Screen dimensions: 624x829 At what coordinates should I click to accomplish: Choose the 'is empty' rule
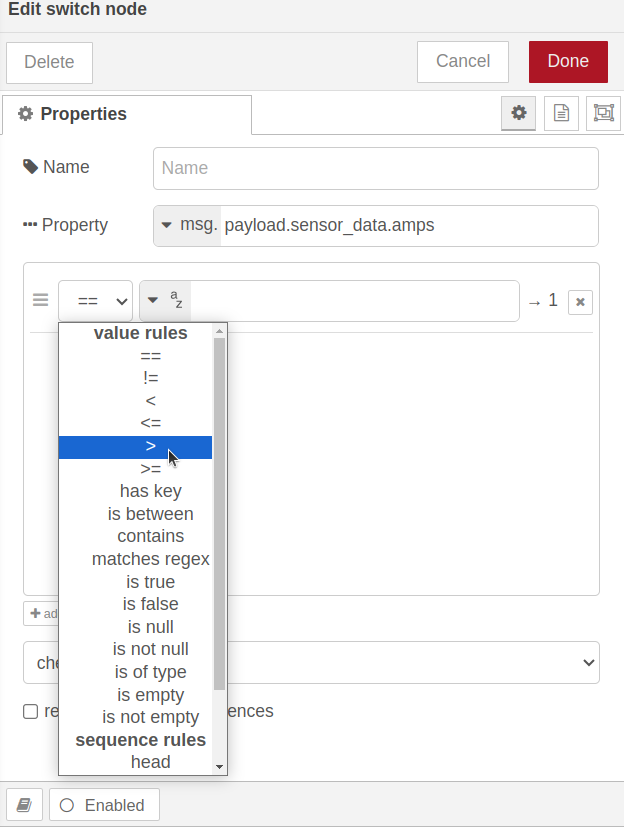point(135,694)
